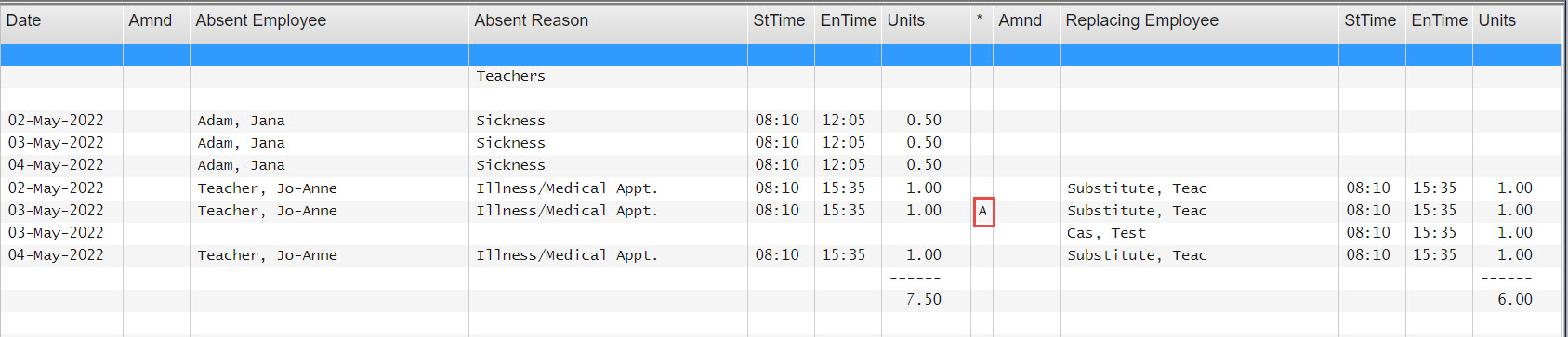Click the absent StTime column header
Screen dimensions: 1568x337
pos(781,21)
